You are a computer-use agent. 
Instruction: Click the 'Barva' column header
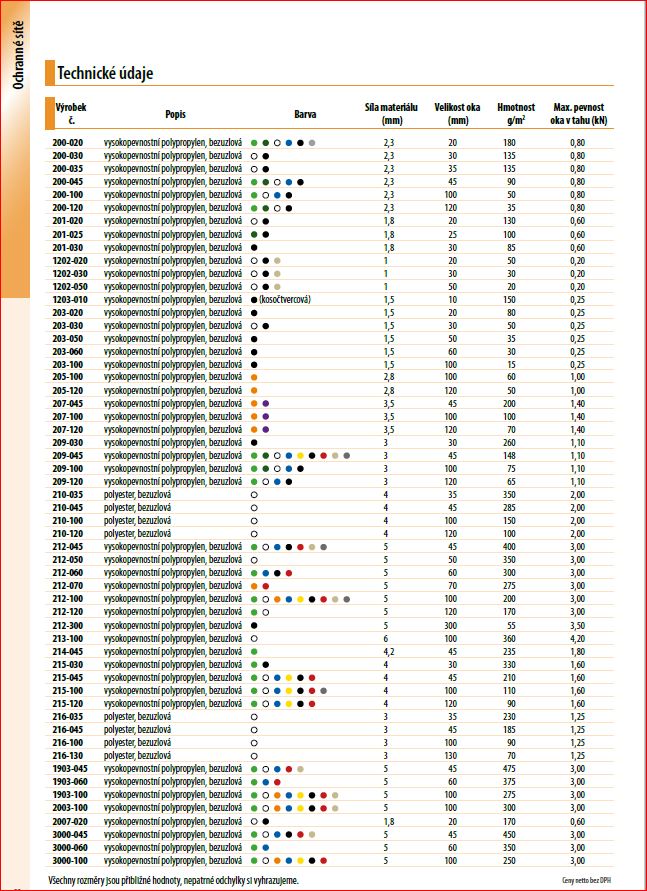tap(305, 114)
